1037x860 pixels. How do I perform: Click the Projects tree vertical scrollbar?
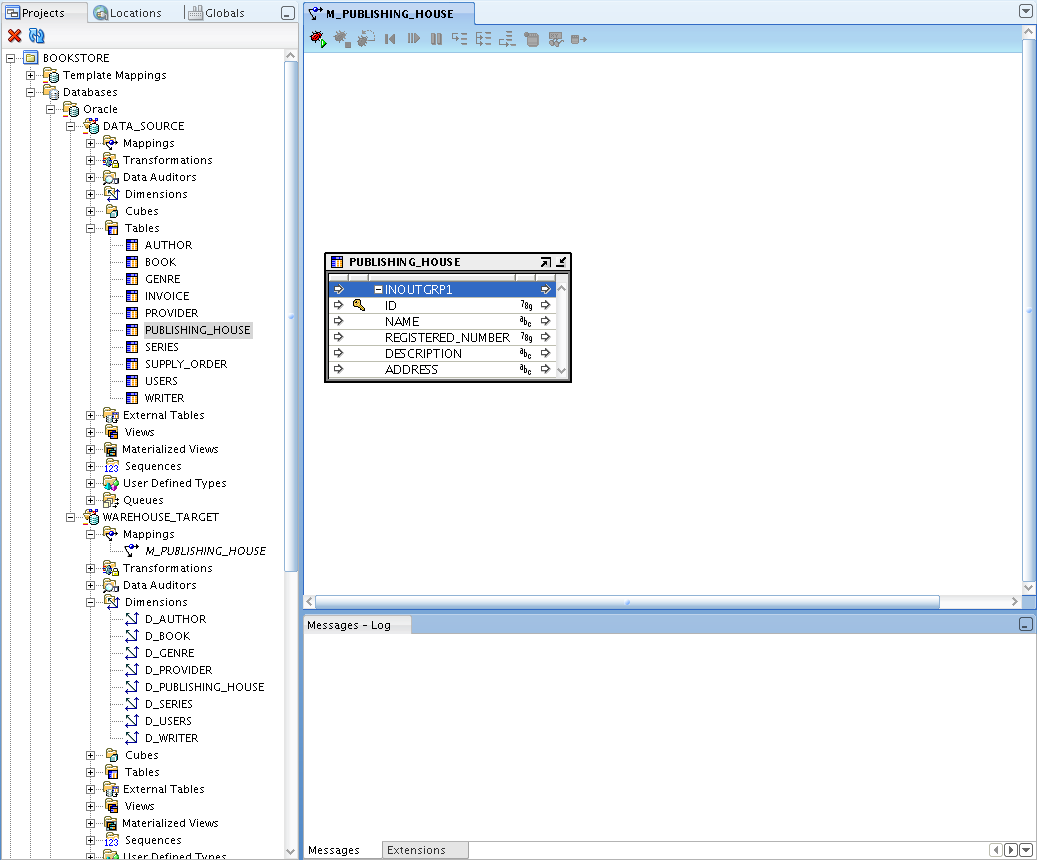(x=291, y=316)
